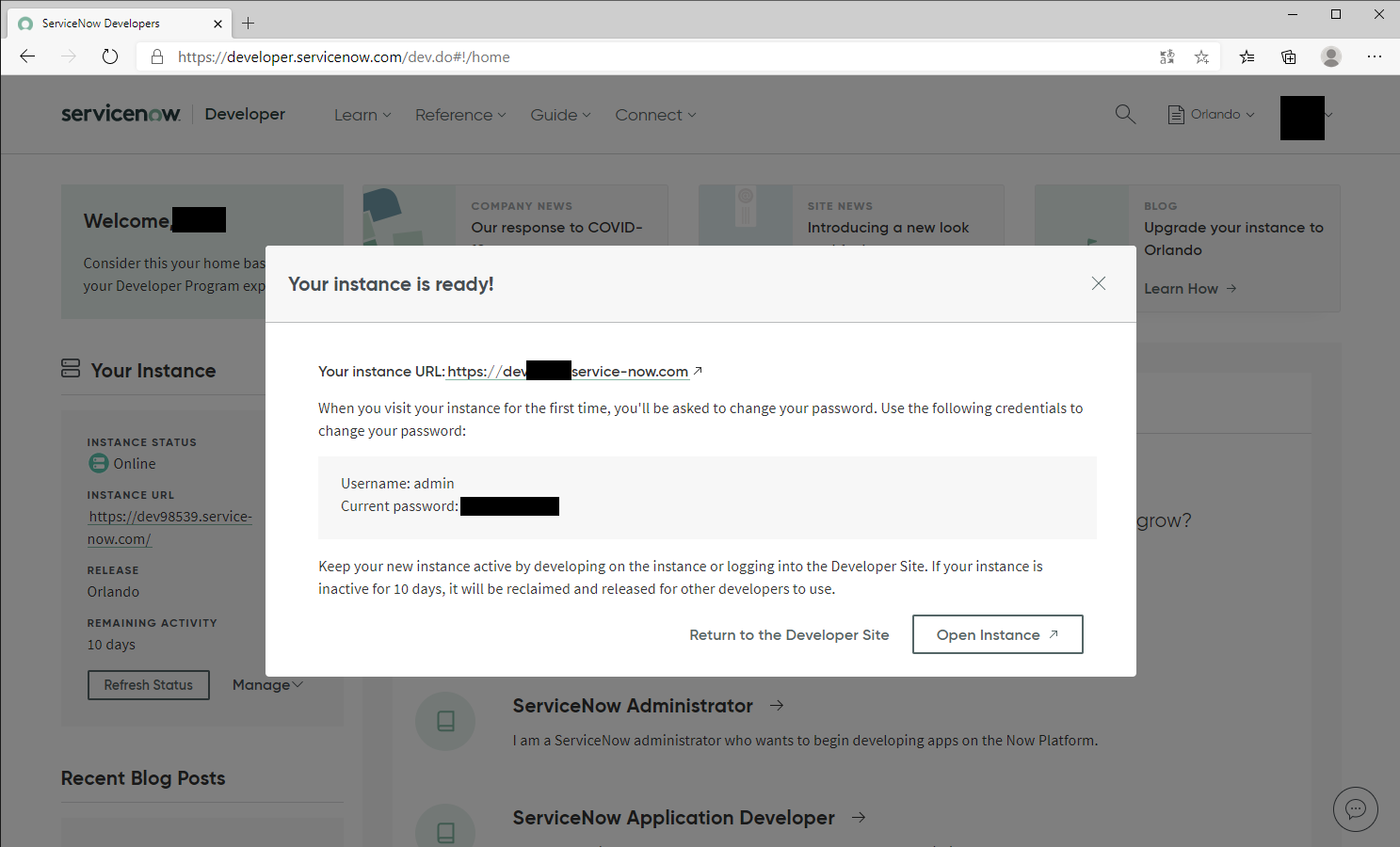The height and width of the screenshot is (847, 1400).
Task: Expand the Reference menu
Action: (x=460, y=115)
